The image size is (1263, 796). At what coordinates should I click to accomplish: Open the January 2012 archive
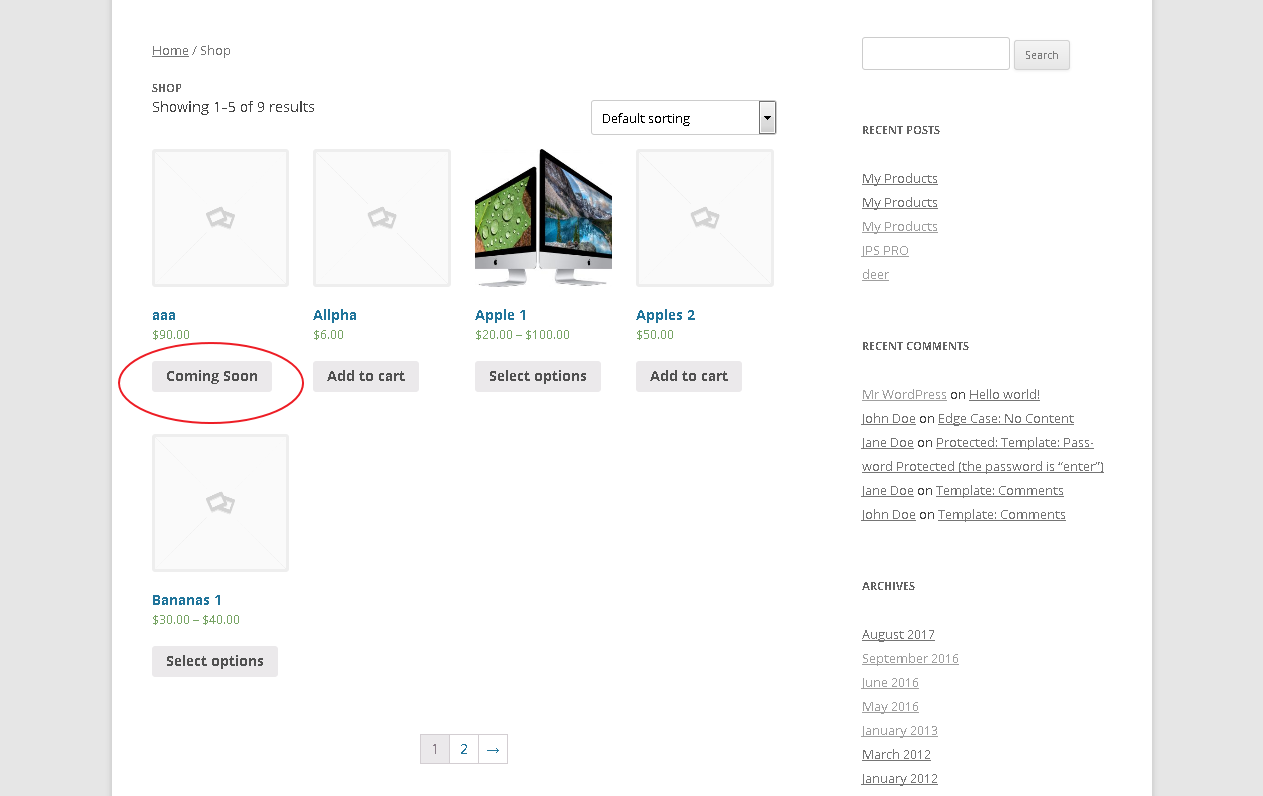tap(900, 778)
